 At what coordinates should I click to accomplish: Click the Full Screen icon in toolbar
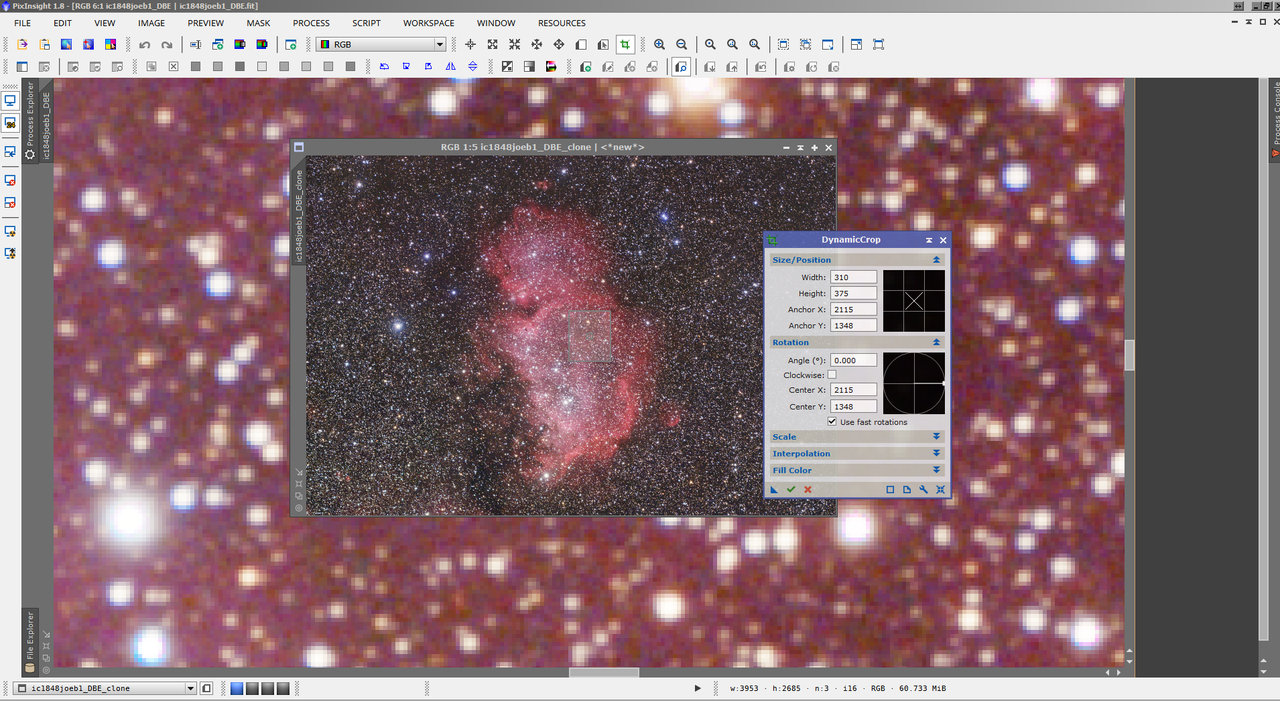tap(878, 45)
